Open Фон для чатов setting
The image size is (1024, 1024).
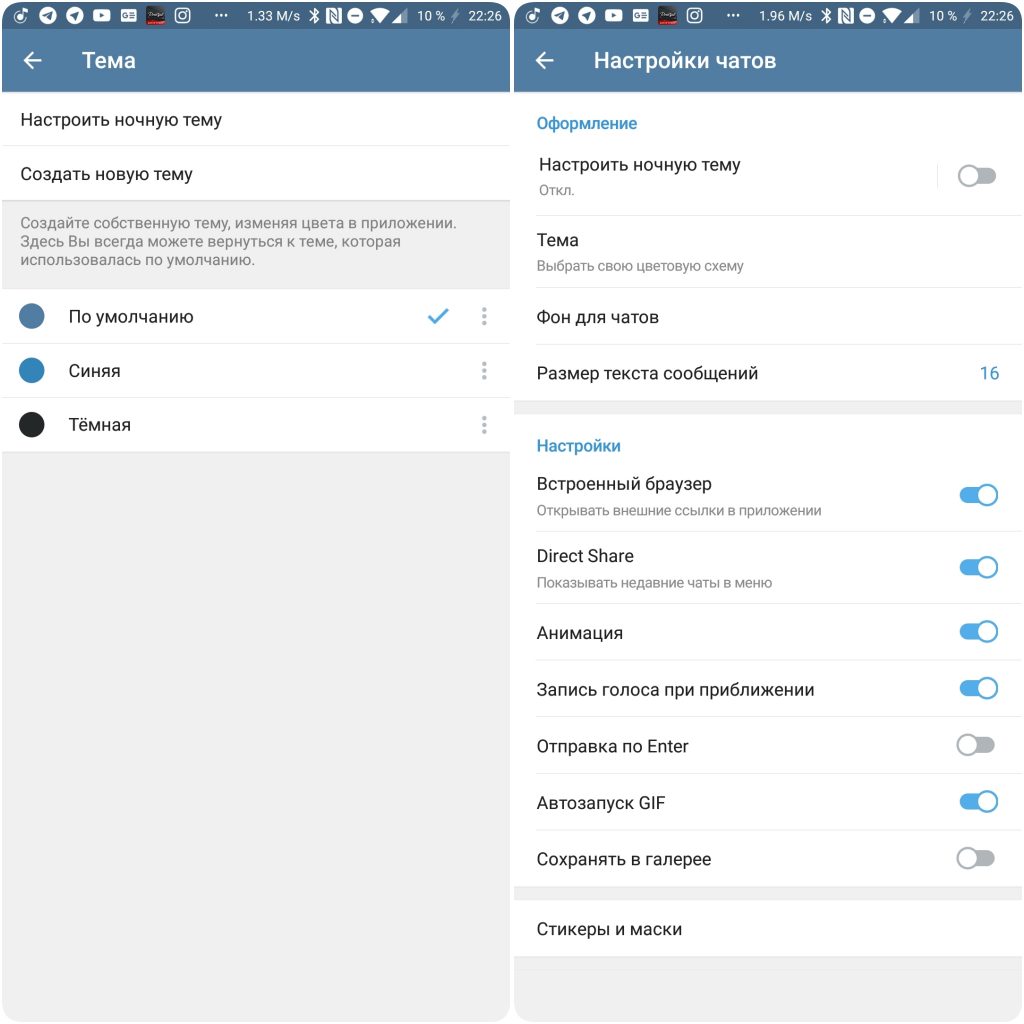click(768, 317)
